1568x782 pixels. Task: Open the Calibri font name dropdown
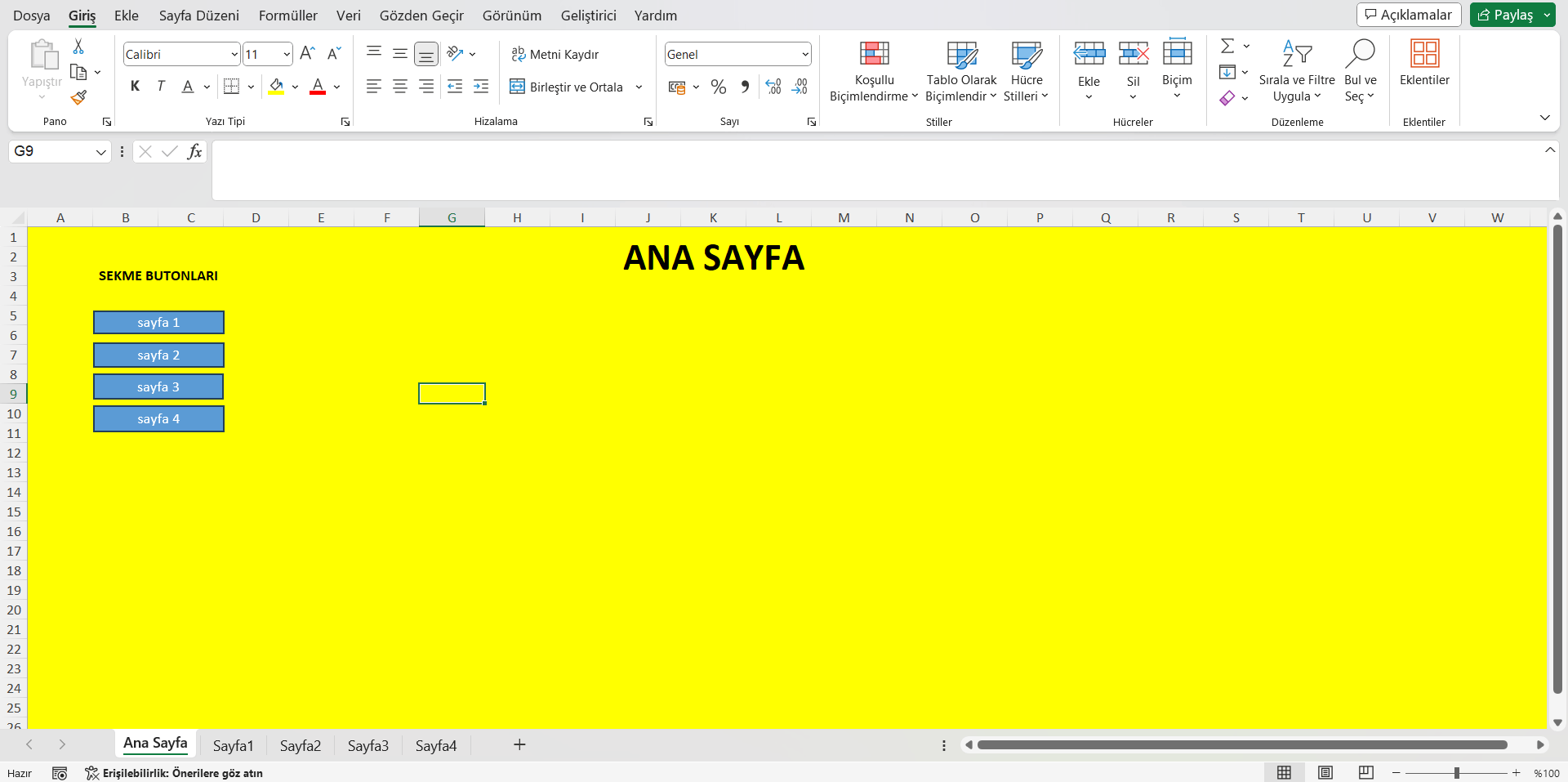(234, 54)
